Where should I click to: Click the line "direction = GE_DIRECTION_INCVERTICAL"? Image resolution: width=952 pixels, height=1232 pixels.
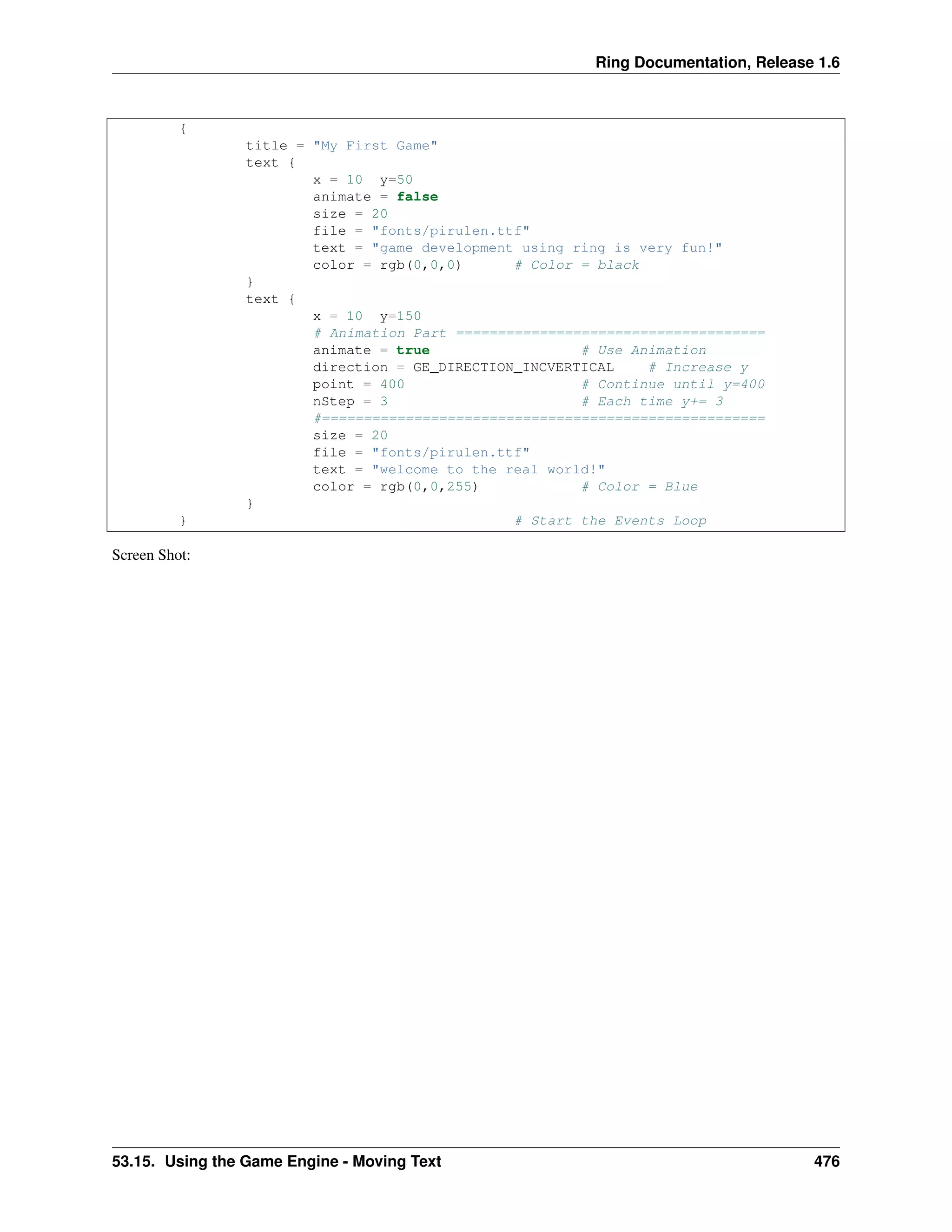[x=463, y=368]
